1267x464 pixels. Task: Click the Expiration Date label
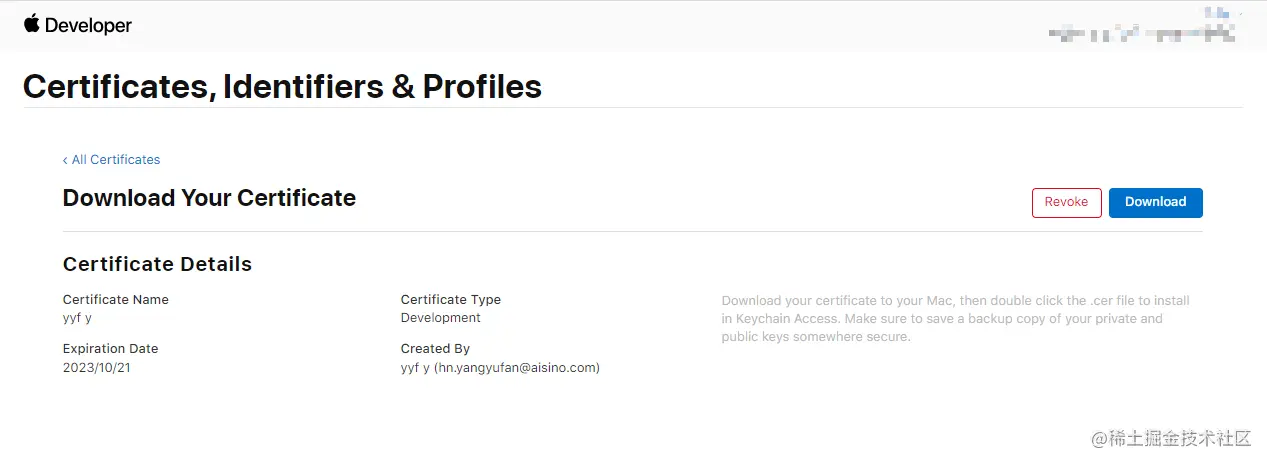click(x=110, y=349)
